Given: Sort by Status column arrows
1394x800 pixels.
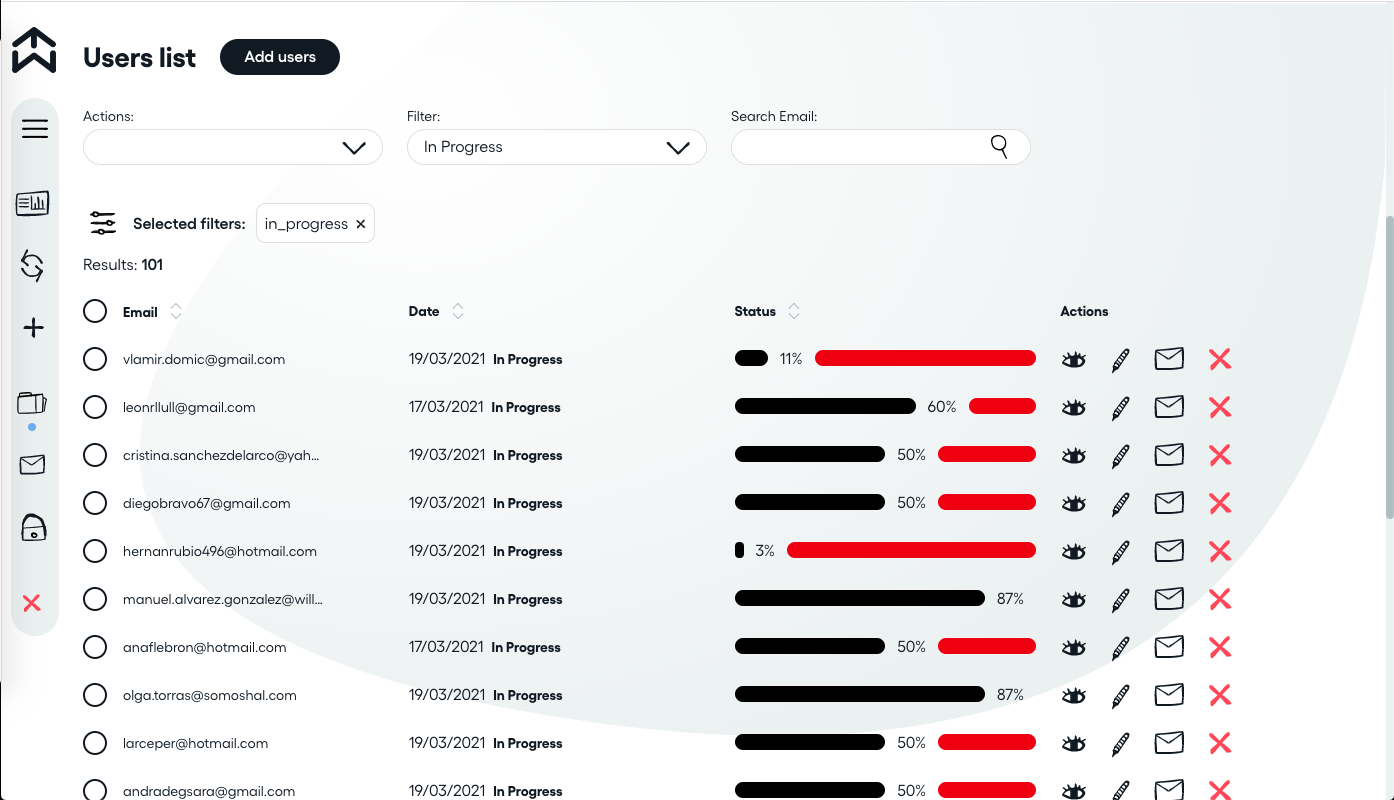Looking at the screenshot, I should (x=794, y=311).
